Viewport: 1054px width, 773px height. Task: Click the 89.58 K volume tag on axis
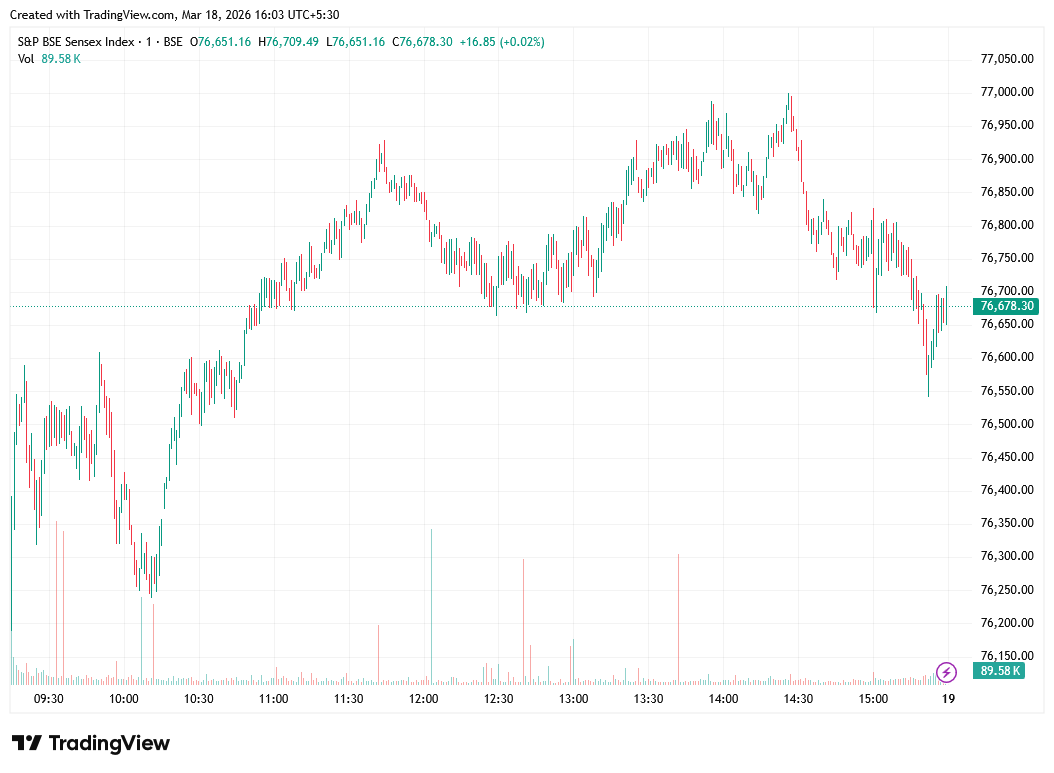pos(1000,671)
